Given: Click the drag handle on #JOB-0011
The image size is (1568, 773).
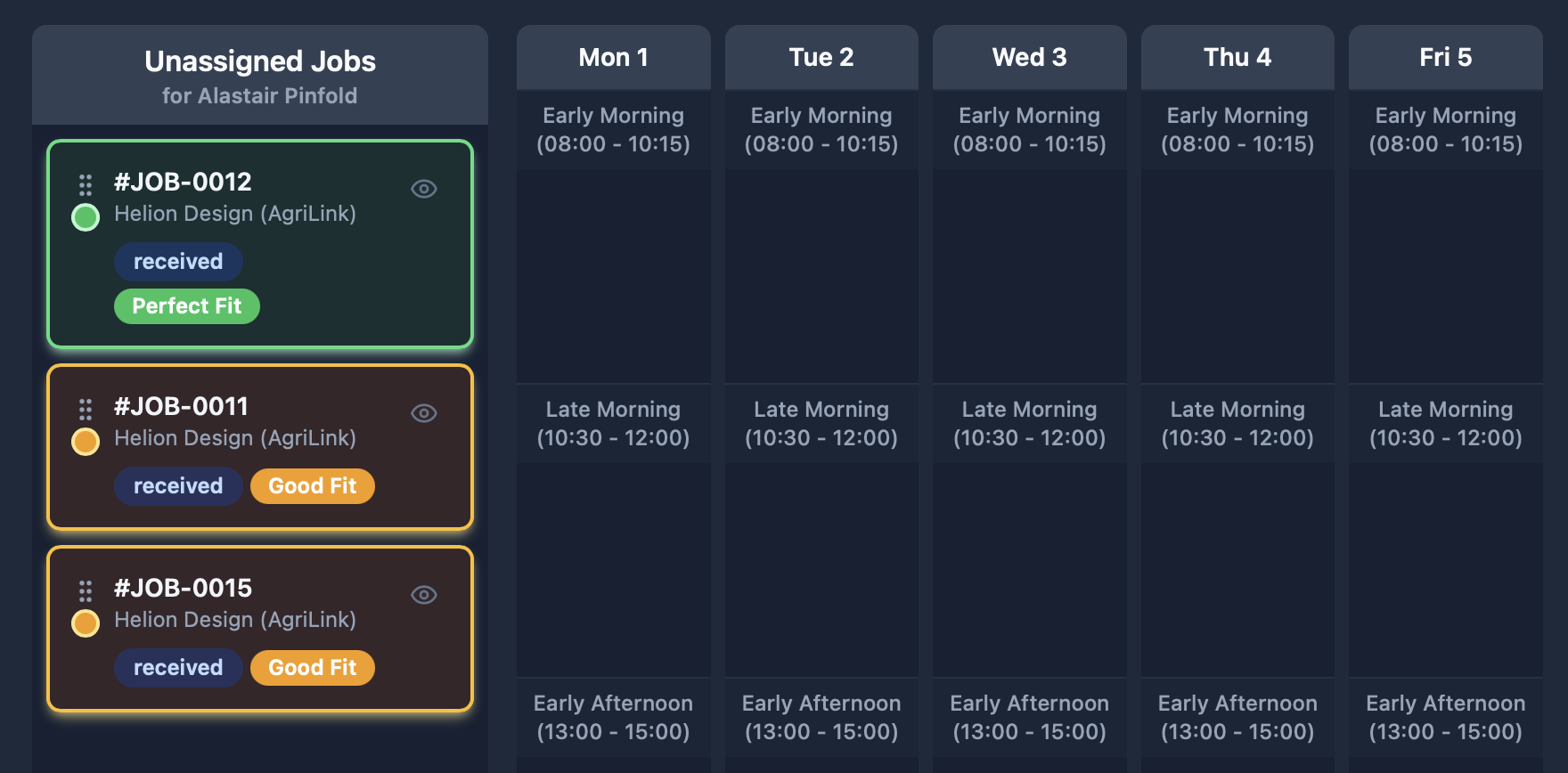Looking at the screenshot, I should (86, 410).
